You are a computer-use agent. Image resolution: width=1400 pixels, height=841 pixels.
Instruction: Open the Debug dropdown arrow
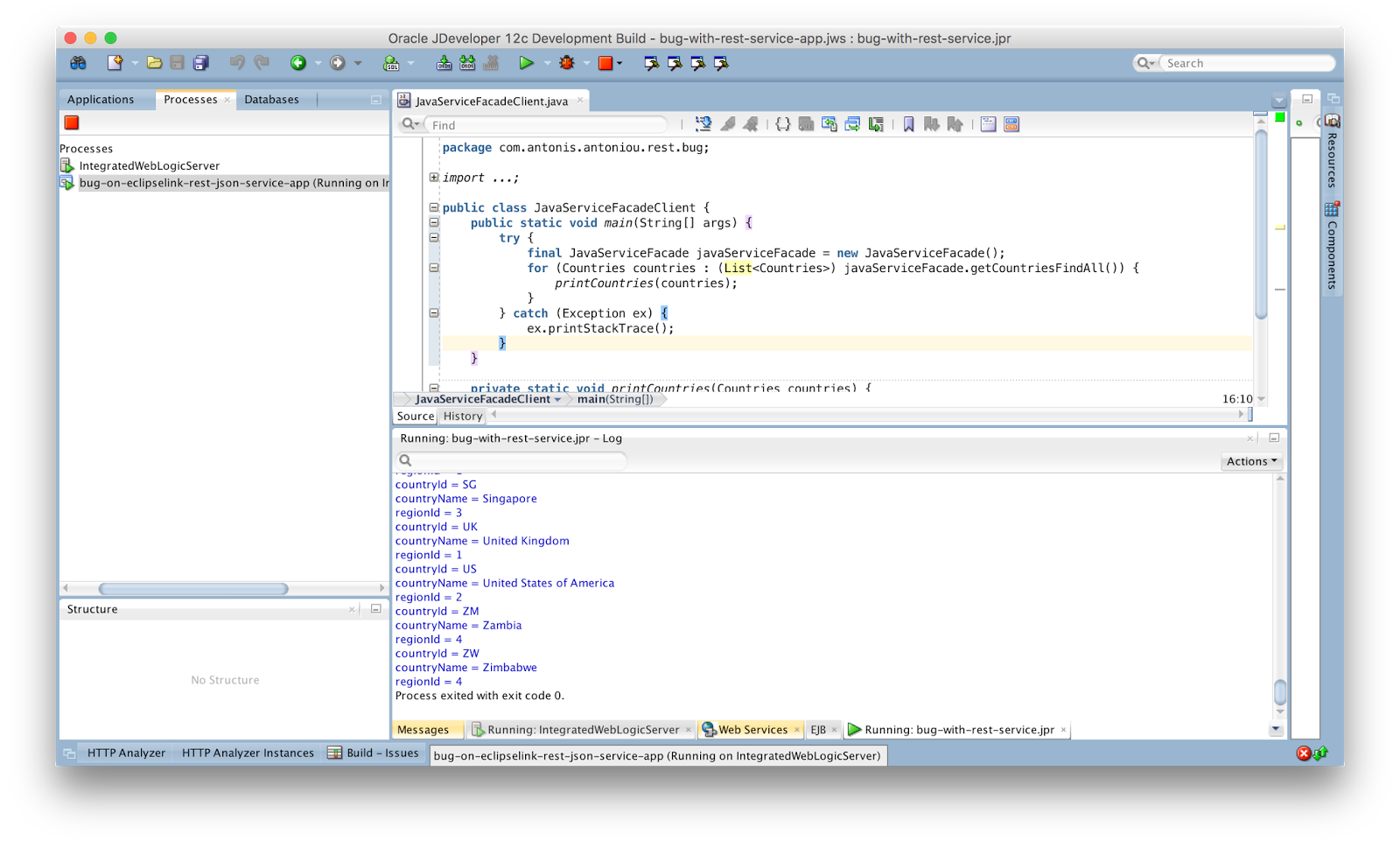tap(586, 63)
